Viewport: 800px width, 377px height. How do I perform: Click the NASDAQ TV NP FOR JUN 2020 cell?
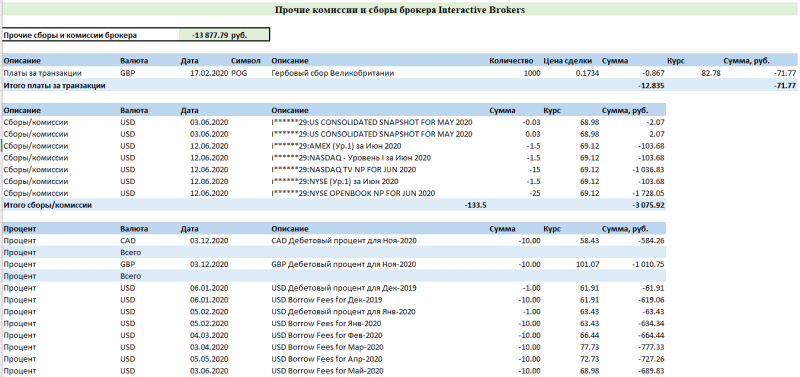click(344, 170)
